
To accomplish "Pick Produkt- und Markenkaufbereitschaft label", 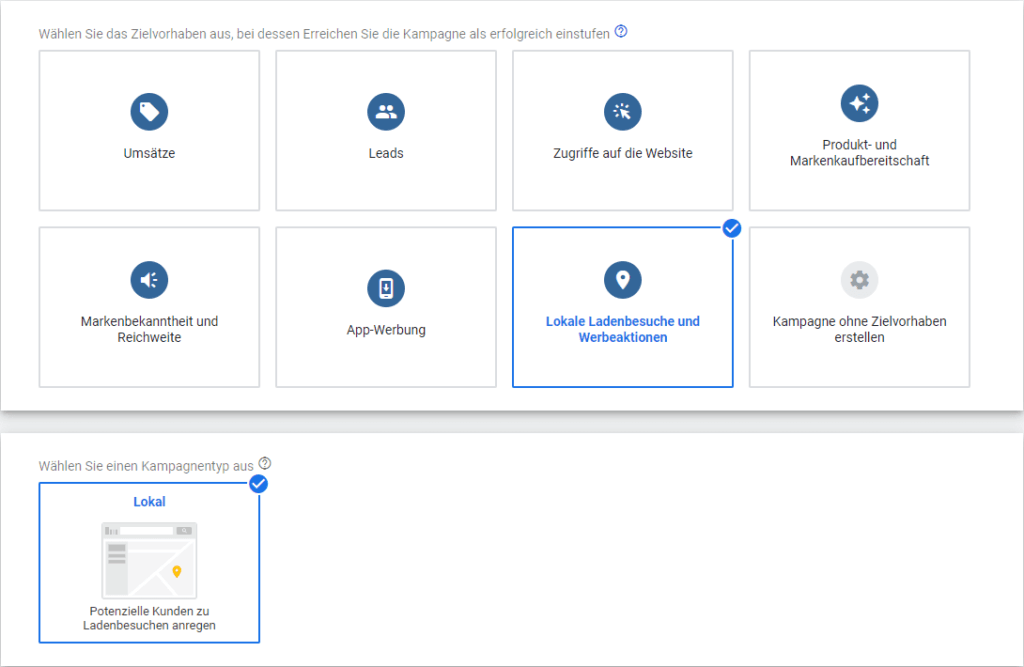I will (x=859, y=152).
